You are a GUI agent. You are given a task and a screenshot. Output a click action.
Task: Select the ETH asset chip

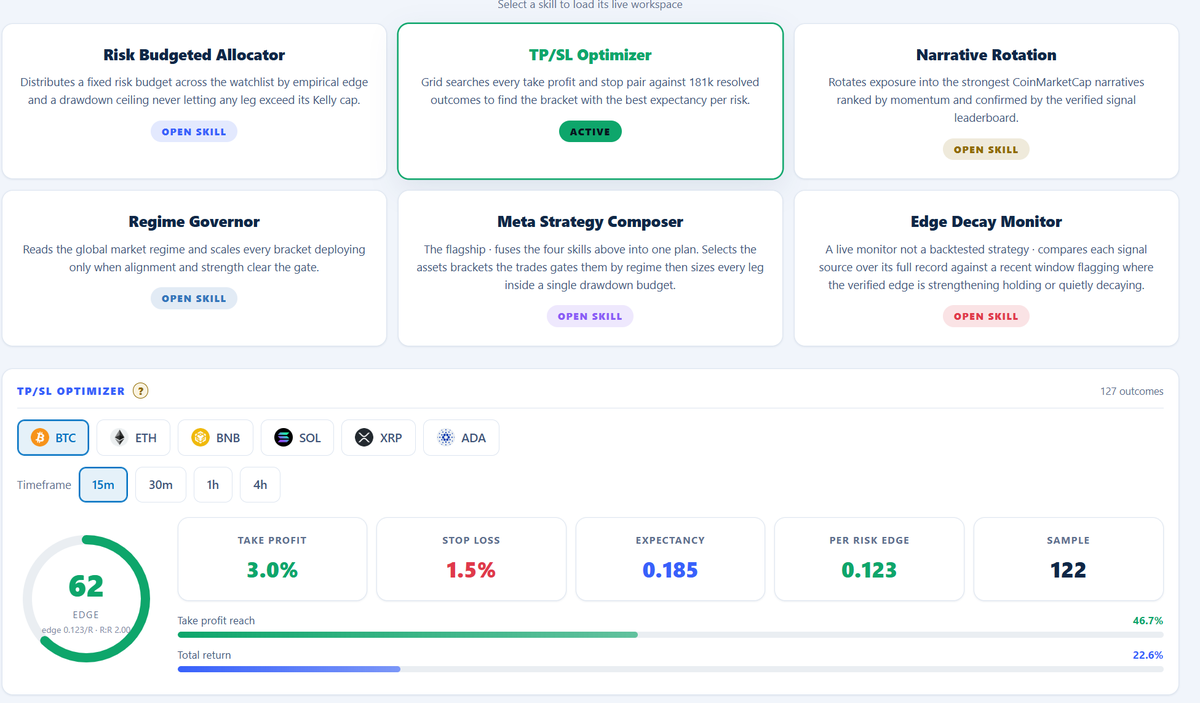tap(133, 438)
